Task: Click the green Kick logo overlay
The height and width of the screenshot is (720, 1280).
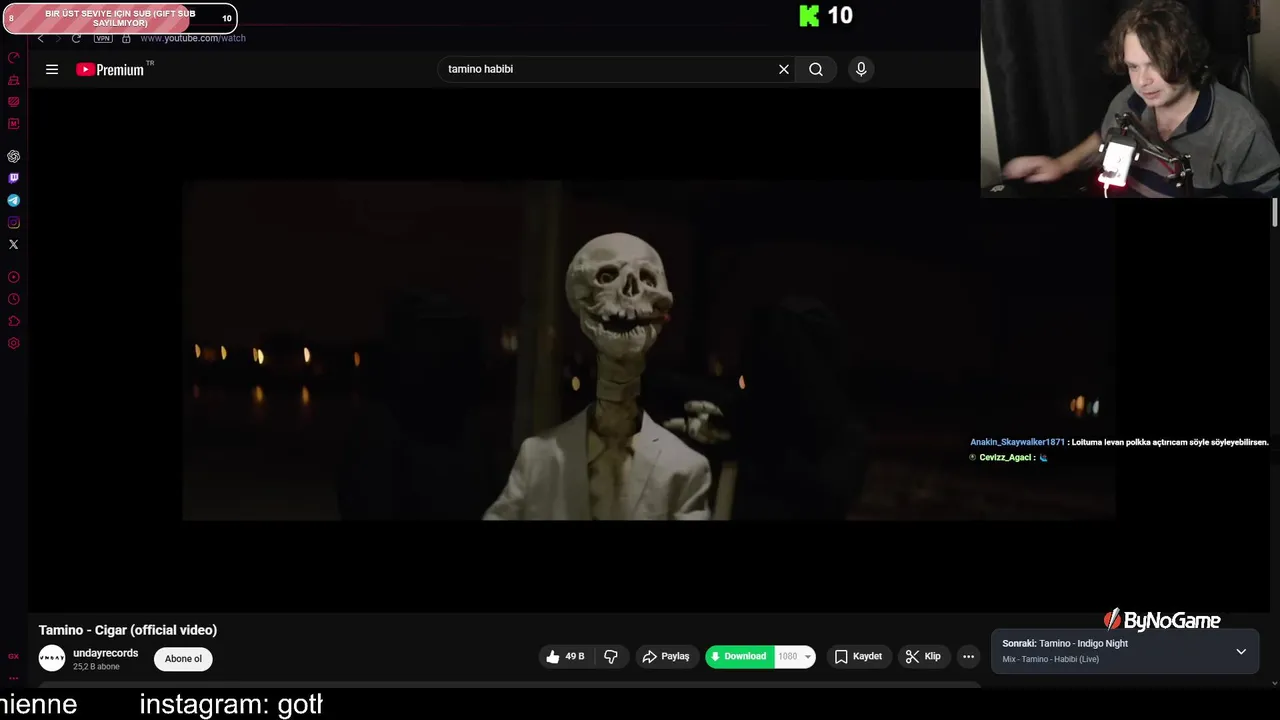Action: coord(809,15)
